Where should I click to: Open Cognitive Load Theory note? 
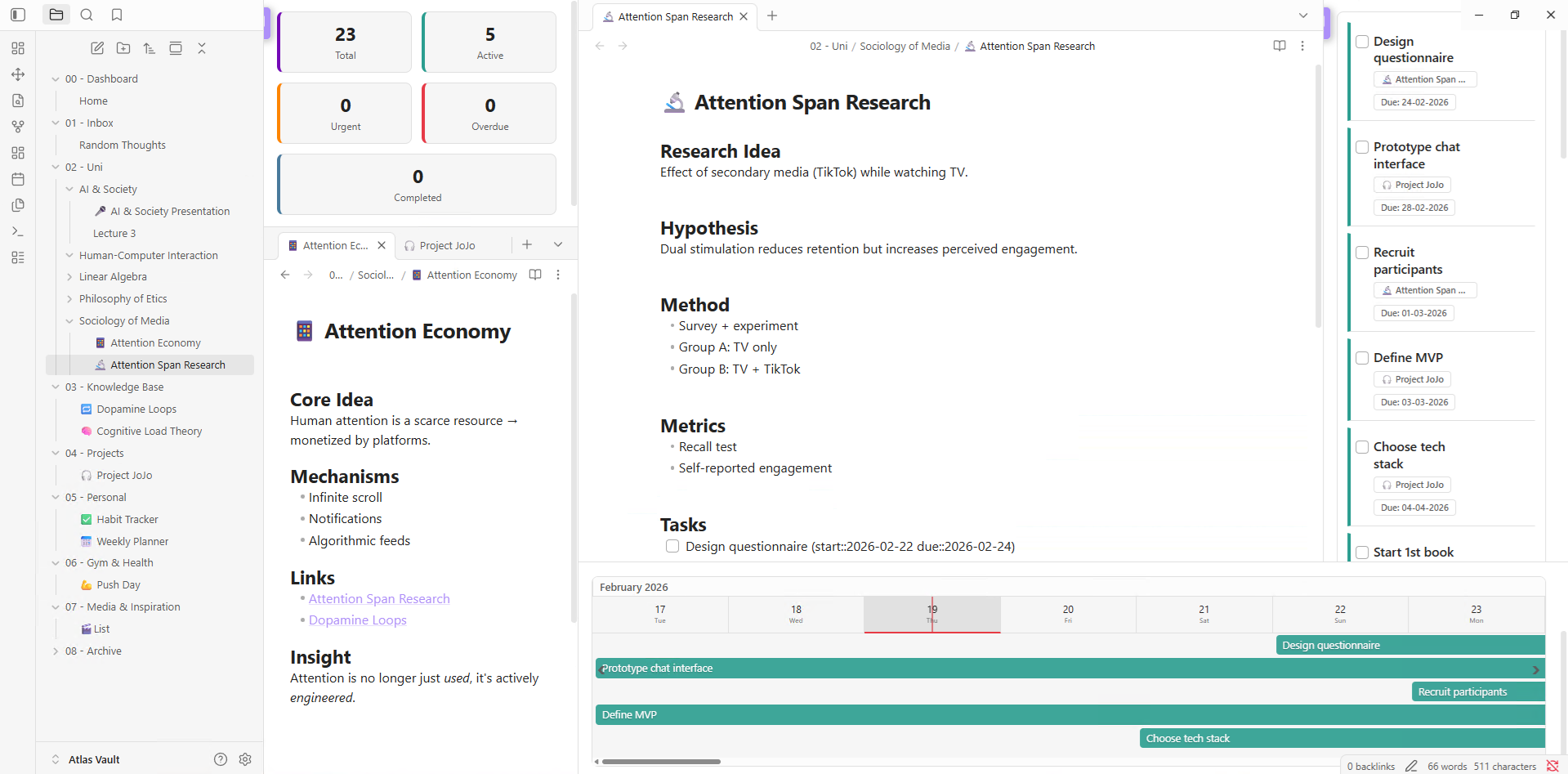tap(150, 432)
